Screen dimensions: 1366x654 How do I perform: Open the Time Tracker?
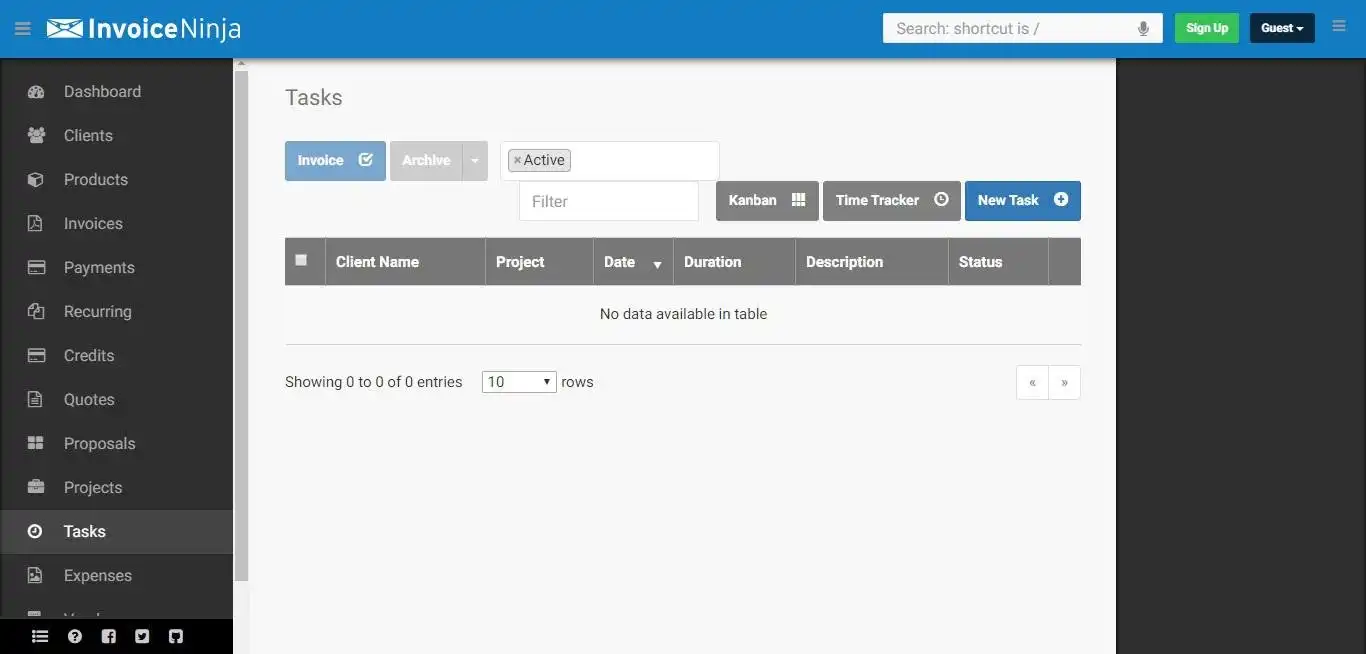click(x=889, y=200)
